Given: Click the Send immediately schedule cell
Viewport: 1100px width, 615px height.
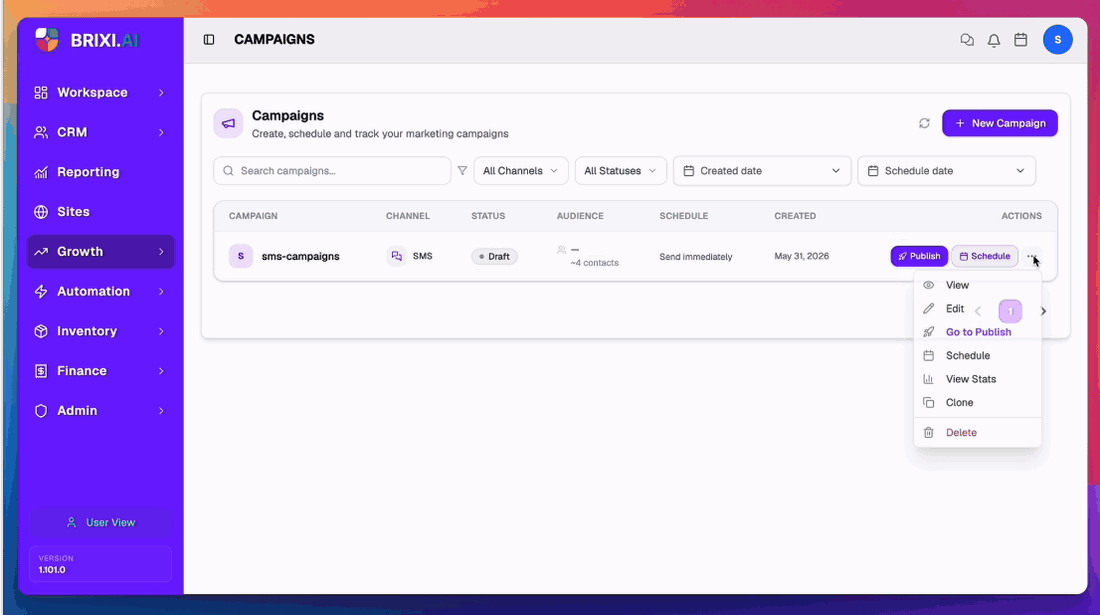Looking at the screenshot, I should (696, 257).
